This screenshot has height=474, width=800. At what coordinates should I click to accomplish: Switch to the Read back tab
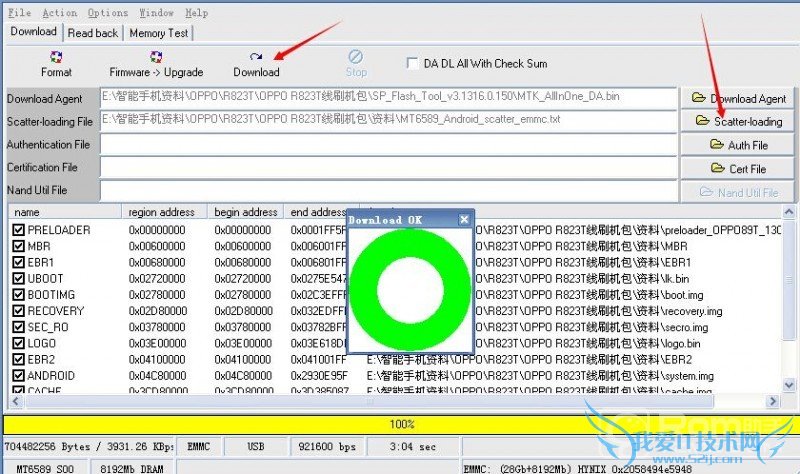click(x=93, y=33)
